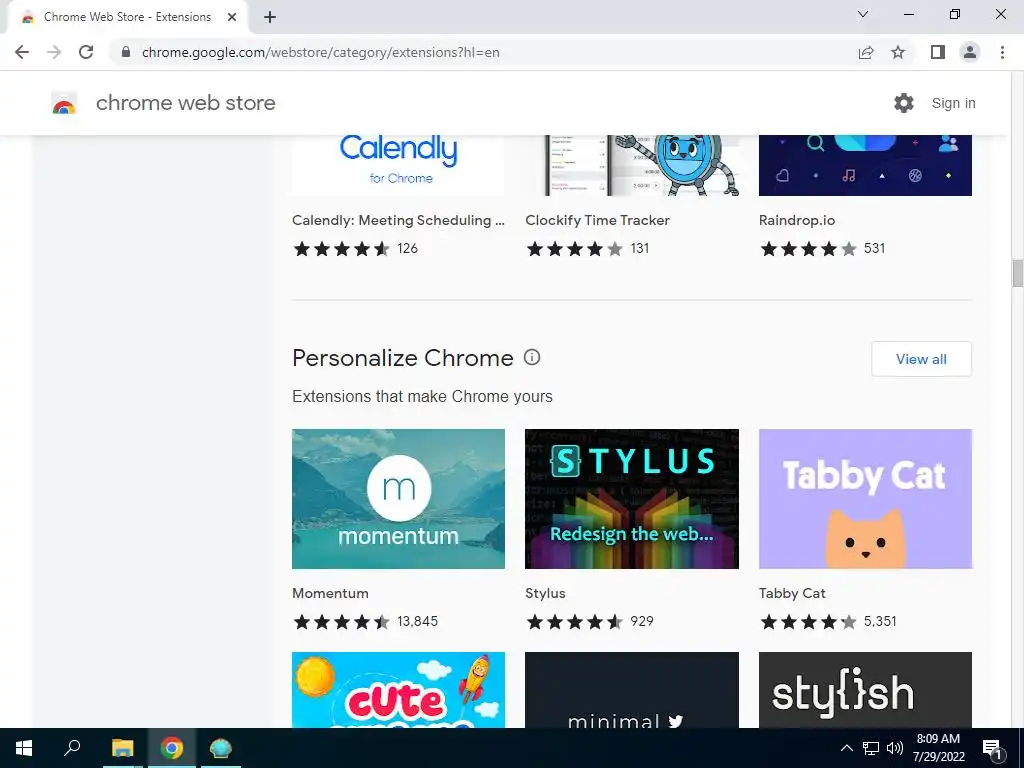Screen dimensions: 1024x768
Task: Click Calendly: Meeting Scheduling title
Action: click(398, 220)
